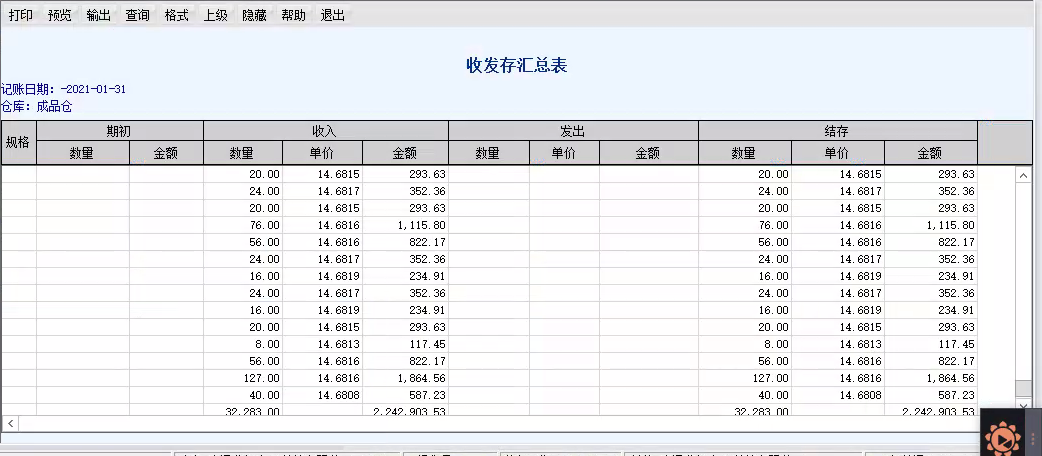Select 结存 total amount 2,242,903.53
The image size is (1042, 456).
coord(930,410)
